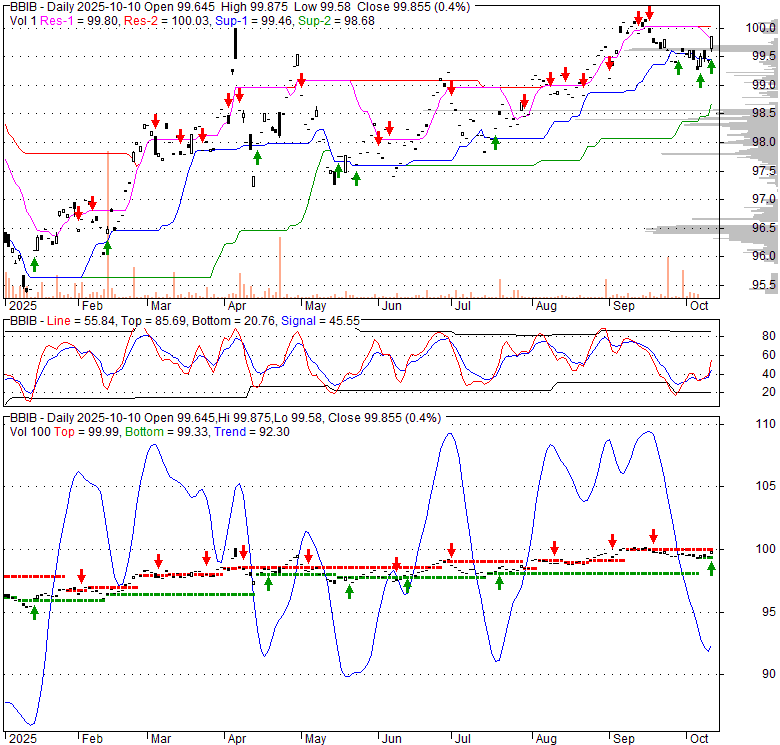This screenshot has width=780, height=745.
Task: Select the green up arrow in July on price chart
Action: point(495,144)
